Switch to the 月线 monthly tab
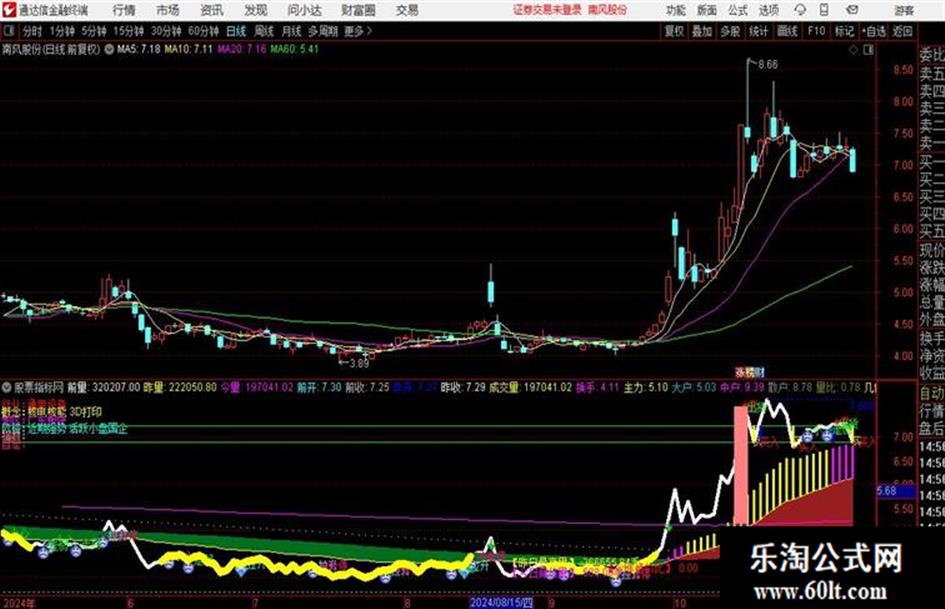 tap(292, 31)
